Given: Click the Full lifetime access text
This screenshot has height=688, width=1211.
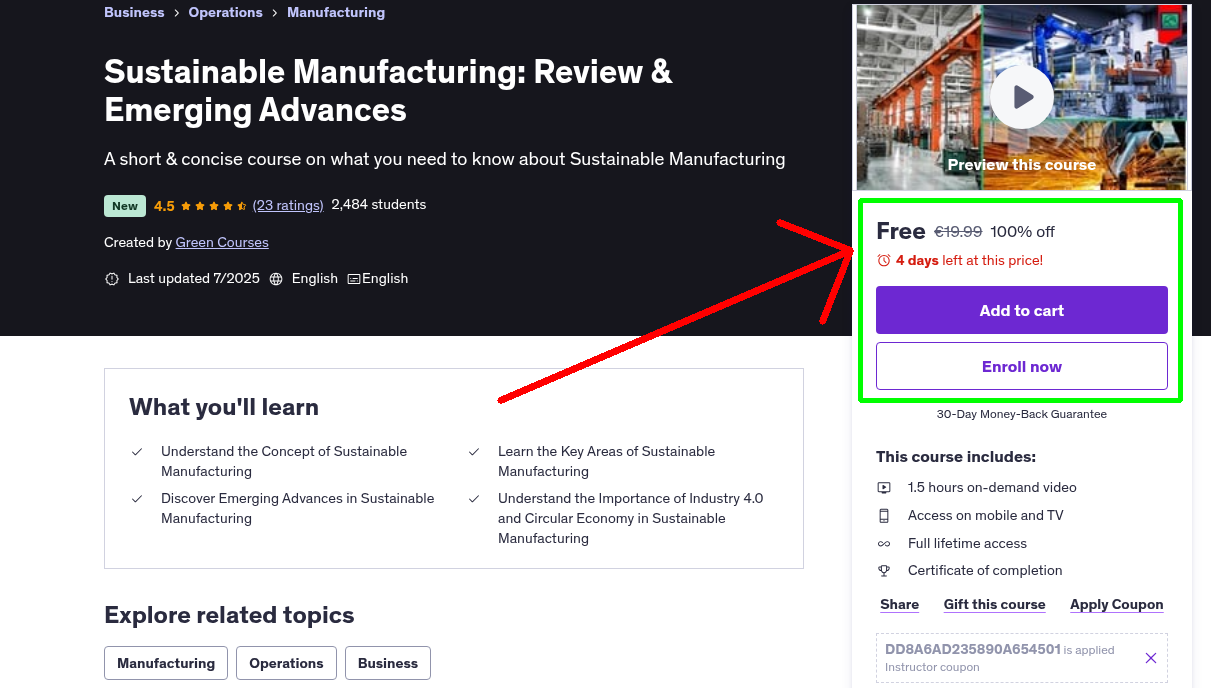Looking at the screenshot, I should tap(967, 543).
